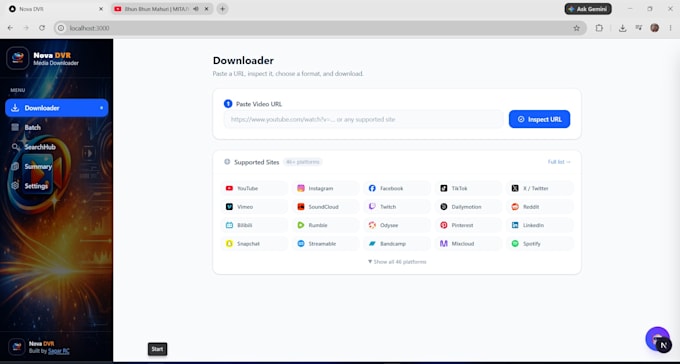Viewport: 680px width, 364px height.
Task: View site information icon in address bar
Action: tap(61, 28)
